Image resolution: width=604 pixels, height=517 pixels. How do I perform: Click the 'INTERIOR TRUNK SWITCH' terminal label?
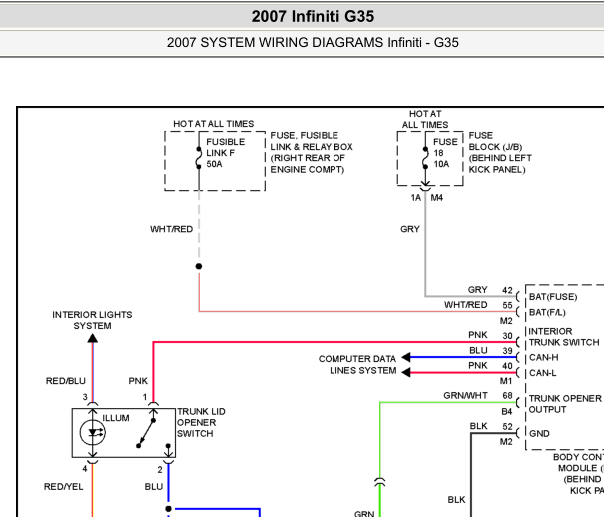(564, 337)
